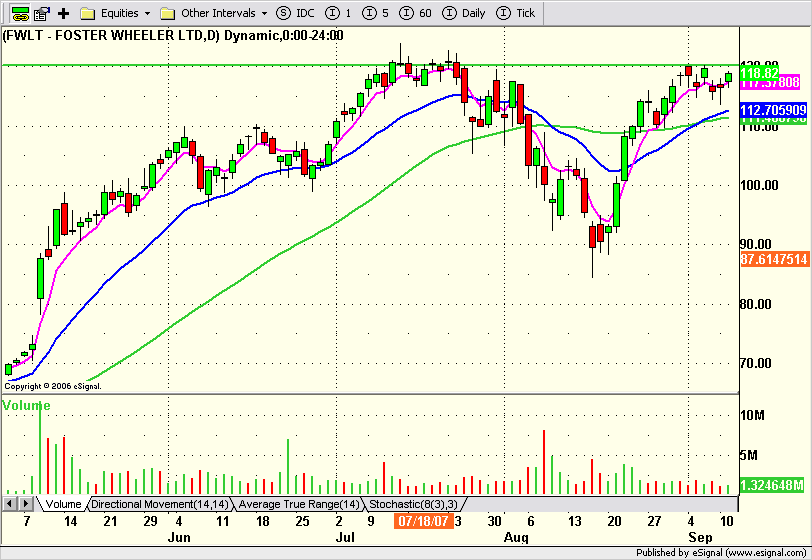
Task: Select the IDC symbol button
Action: pyautogui.click(x=296, y=13)
